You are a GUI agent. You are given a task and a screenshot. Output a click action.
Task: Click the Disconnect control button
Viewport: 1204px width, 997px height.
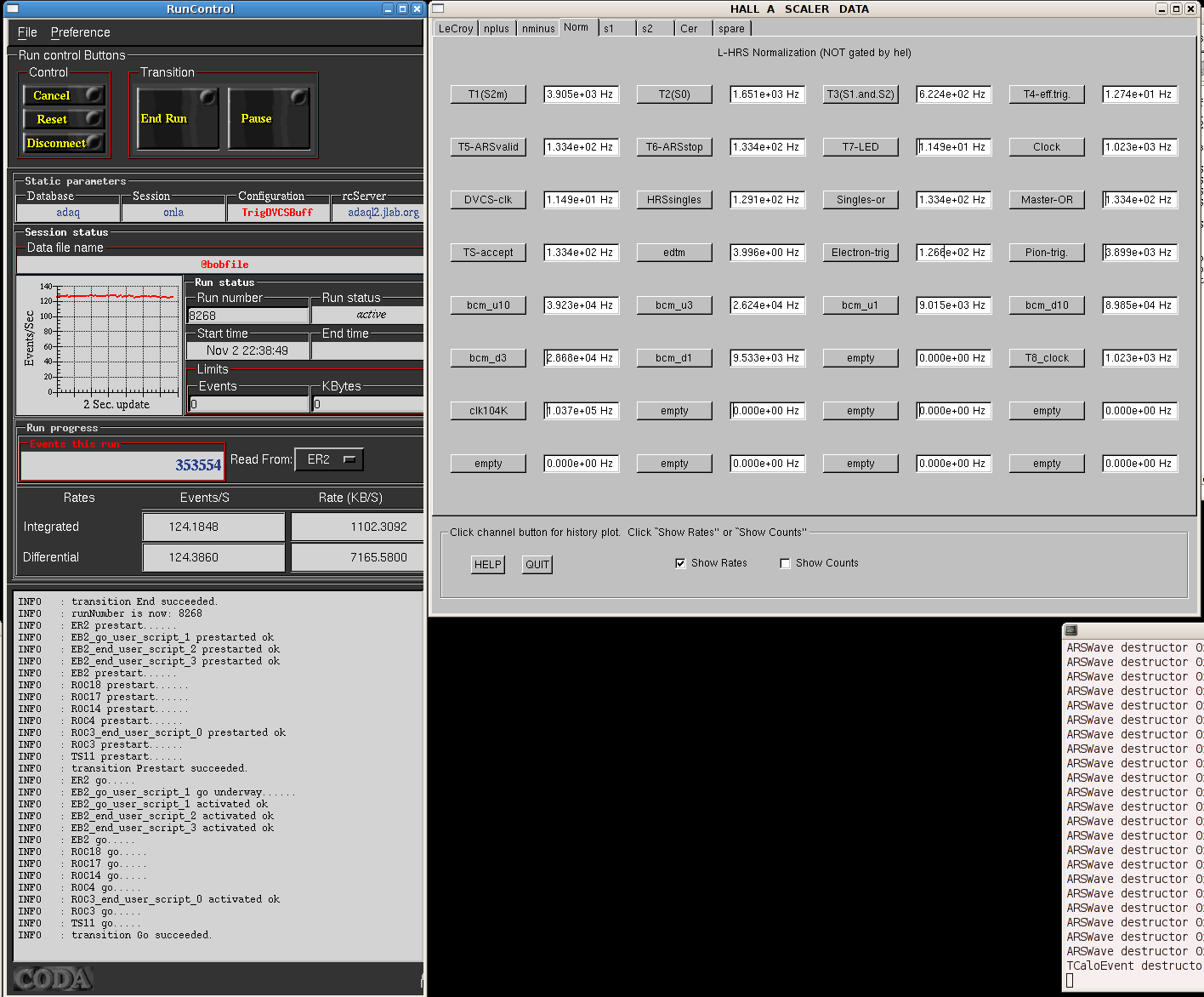64,143
